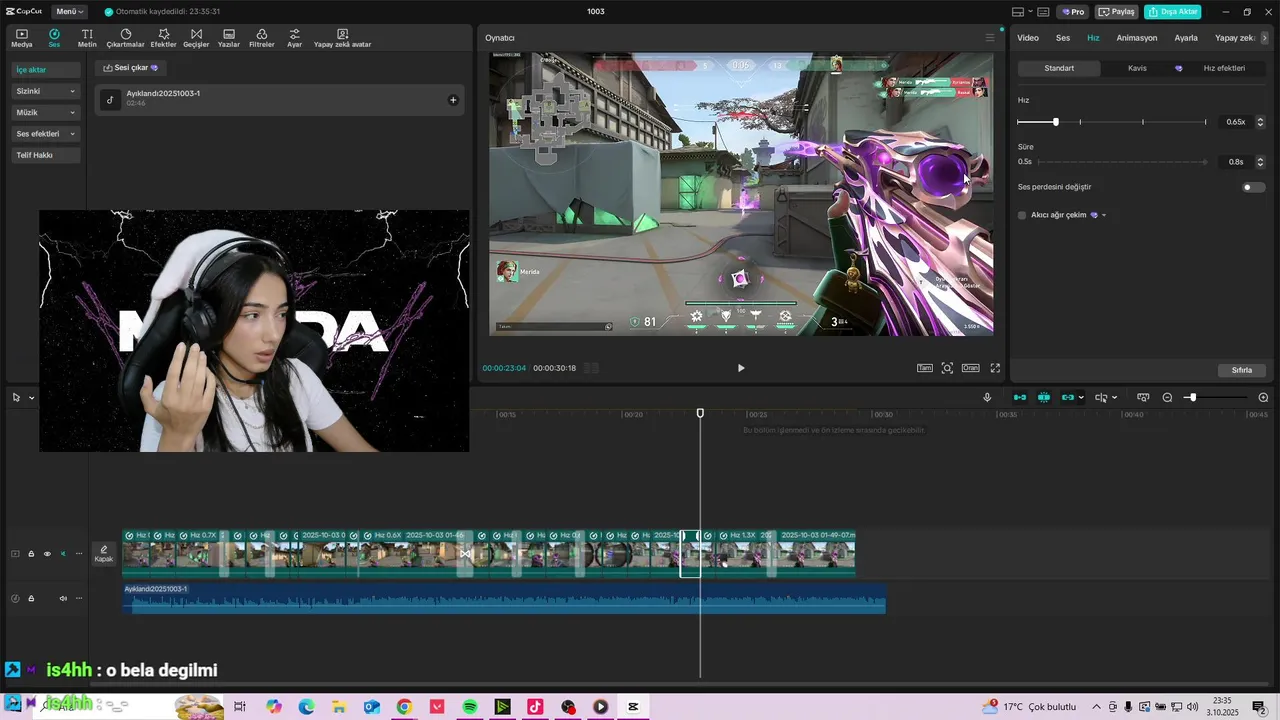Open the Yapay zekâ avatar panel
This screenshot has width=1280, height=720.
tap(342, 38)
